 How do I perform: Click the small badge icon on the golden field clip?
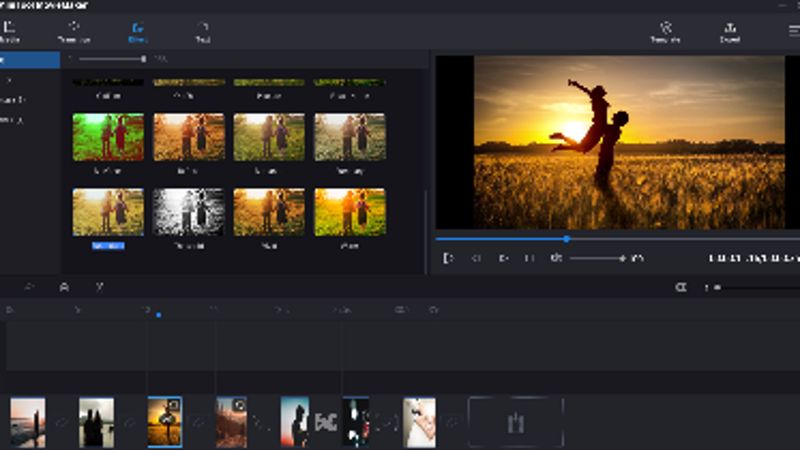click(173, 406)
